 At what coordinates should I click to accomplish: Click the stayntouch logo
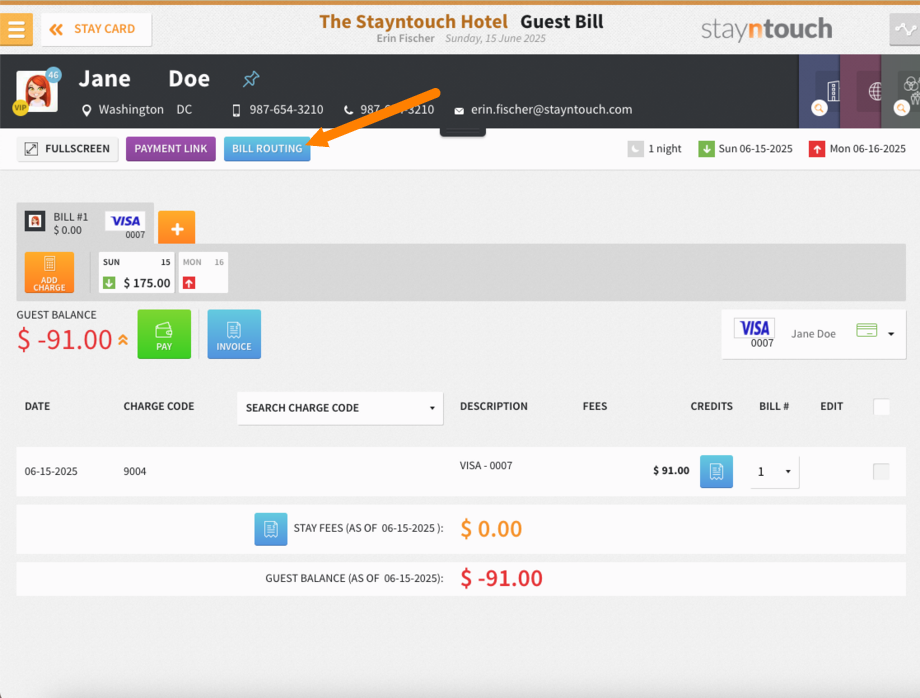pos(766,29)
